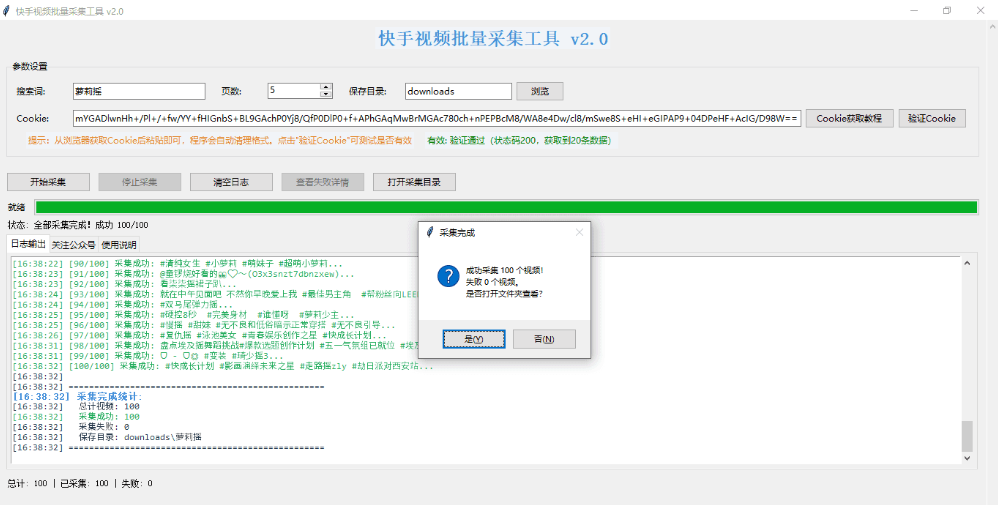998x505 pixels.
Task: Click the 否(N) button in the dialog
Action: point(544,339)
